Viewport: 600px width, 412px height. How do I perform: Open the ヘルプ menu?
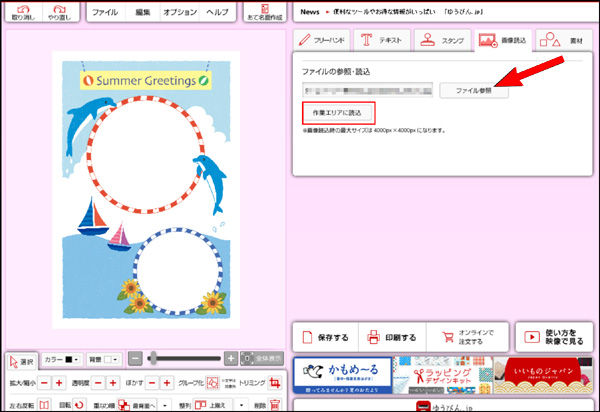(x=217, y=12)
